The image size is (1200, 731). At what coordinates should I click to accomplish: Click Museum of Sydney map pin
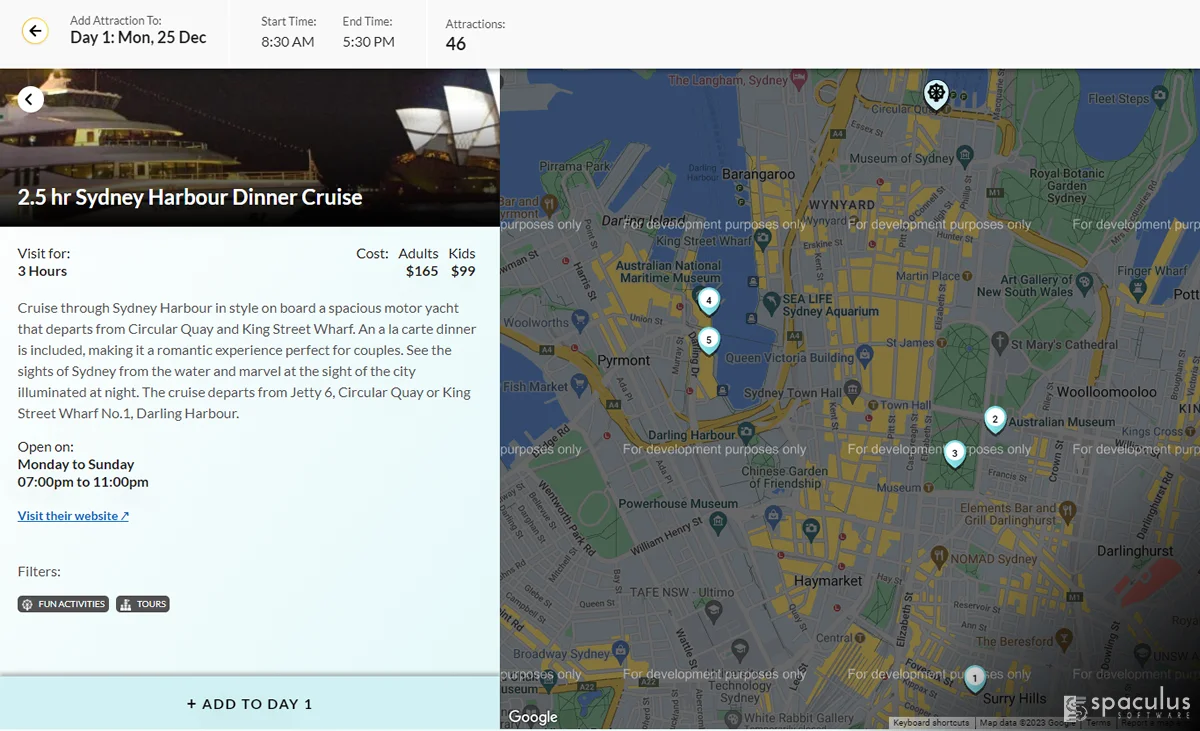click(964, 155)
